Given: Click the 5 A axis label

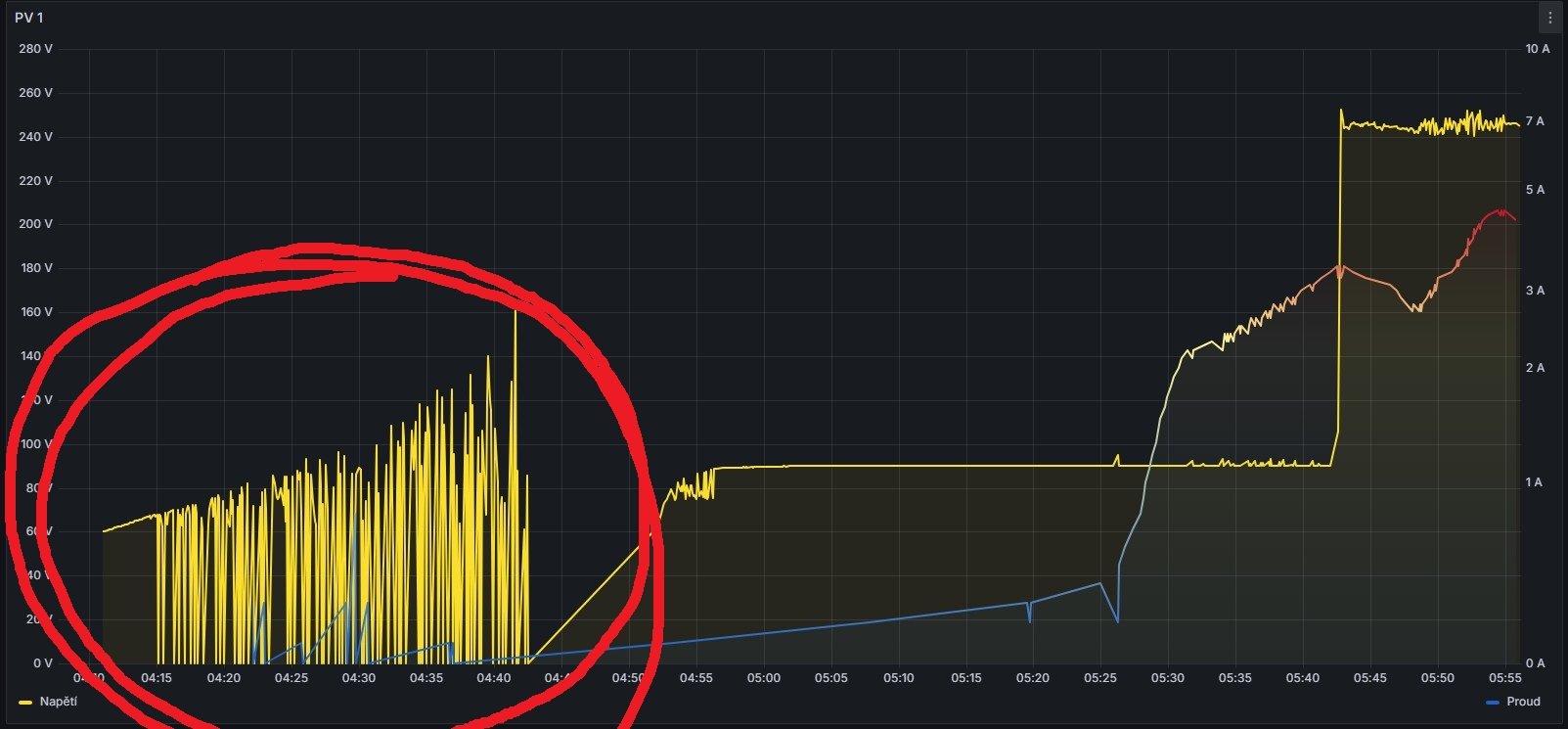Looking at the screenshot, I should click(x=1535, y=190).
